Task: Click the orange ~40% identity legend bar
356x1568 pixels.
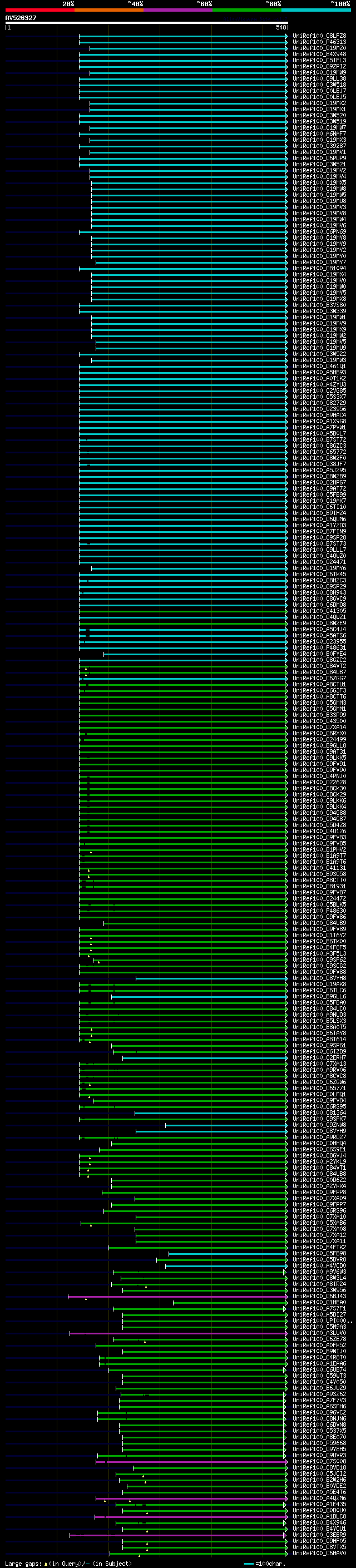Action: pyautogui.click(x=109, y=11)
